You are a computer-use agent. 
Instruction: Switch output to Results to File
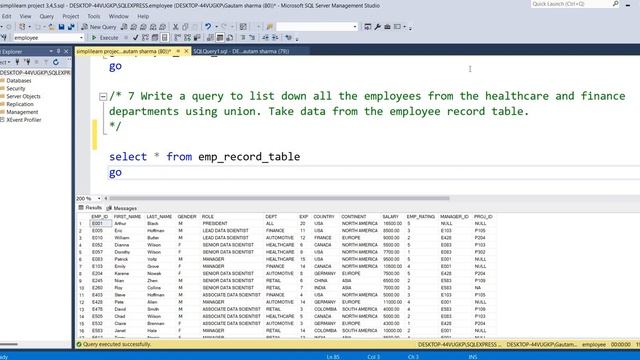click(230, 38)
